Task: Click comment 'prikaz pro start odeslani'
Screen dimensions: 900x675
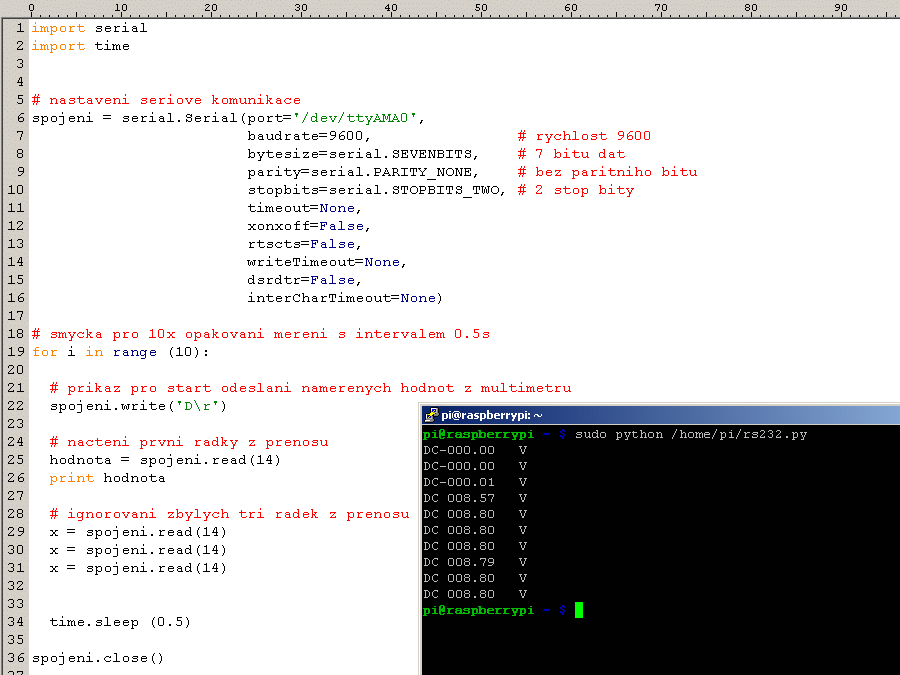Action: pos(311,388)
